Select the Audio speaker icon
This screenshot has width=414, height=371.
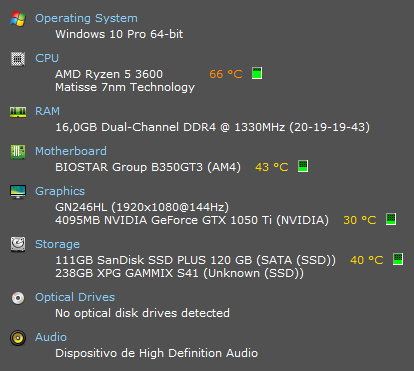[x=18, y=338]
